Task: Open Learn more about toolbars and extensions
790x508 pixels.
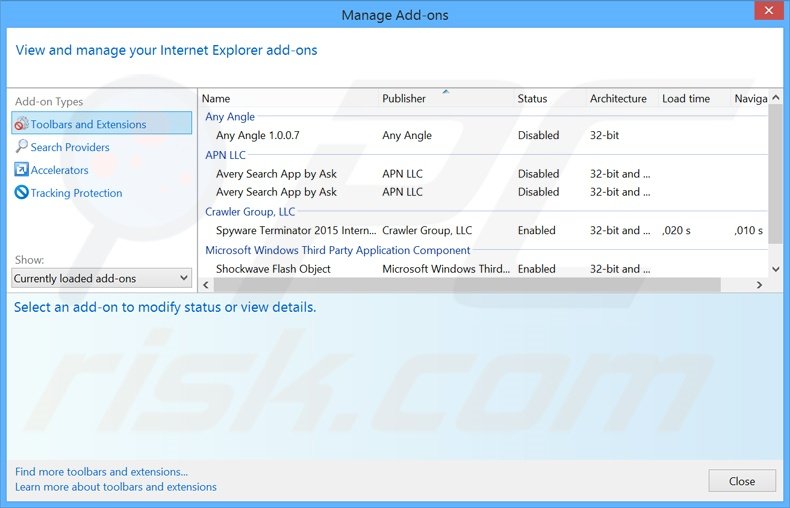Action: click(116, 487)
